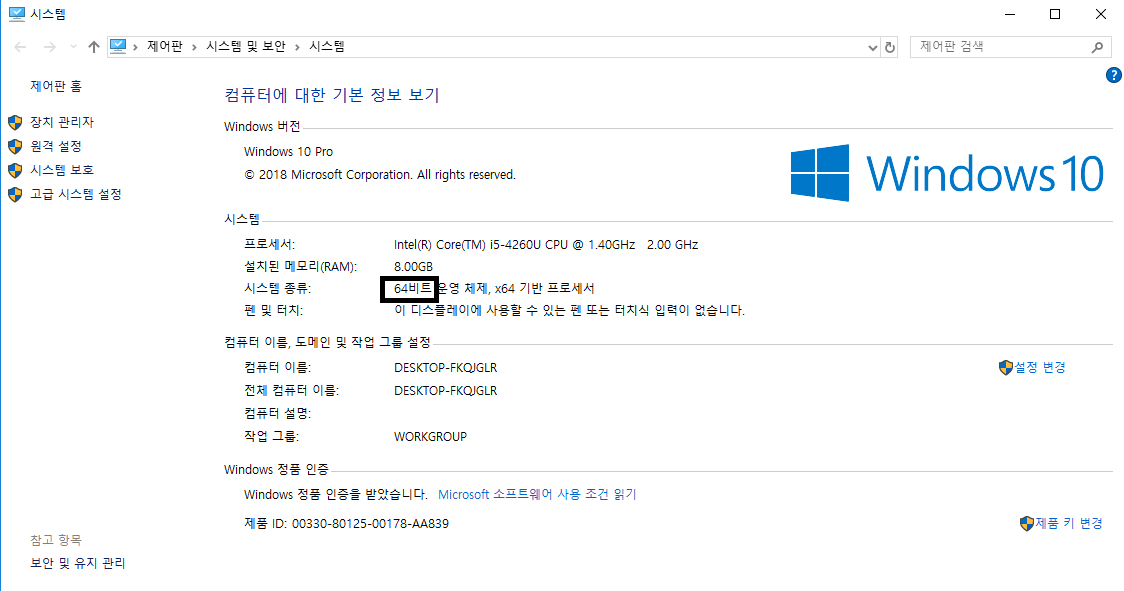
Task: Click the product ID 00330-80125-00178-AA839
Action: pos(370,524)
